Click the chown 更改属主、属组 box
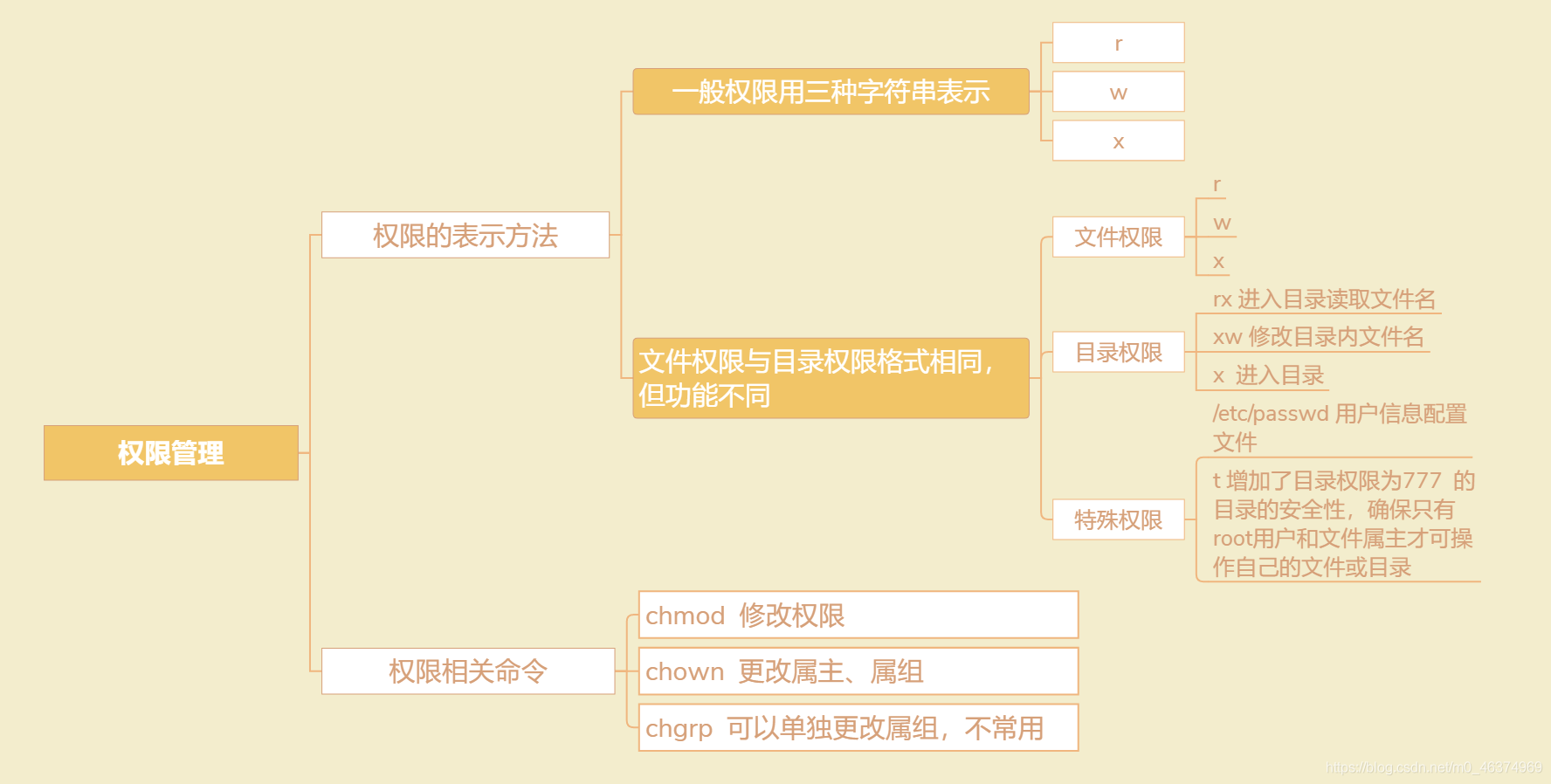Screen dimensions: 1551x784 point(858,671)
